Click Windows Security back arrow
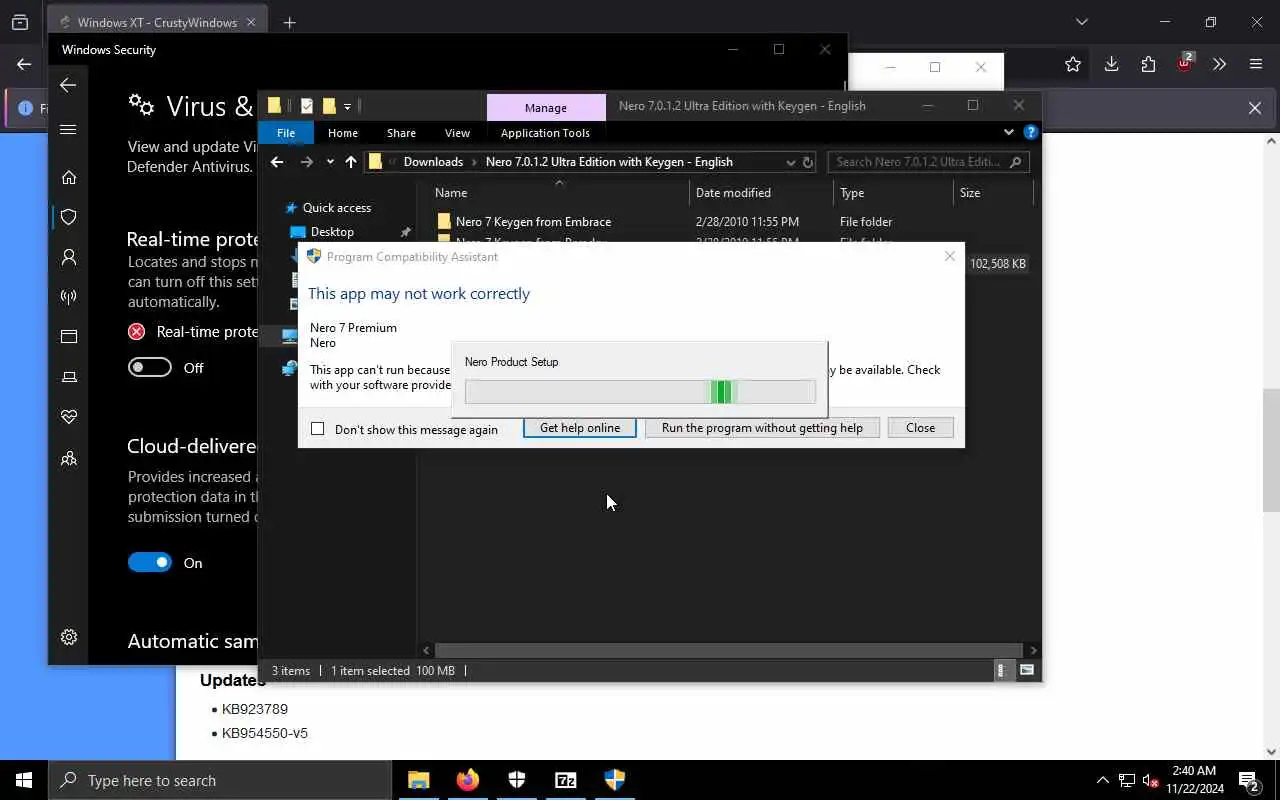The height and width of the screenshot is (800, 1280). pos(68,85)
